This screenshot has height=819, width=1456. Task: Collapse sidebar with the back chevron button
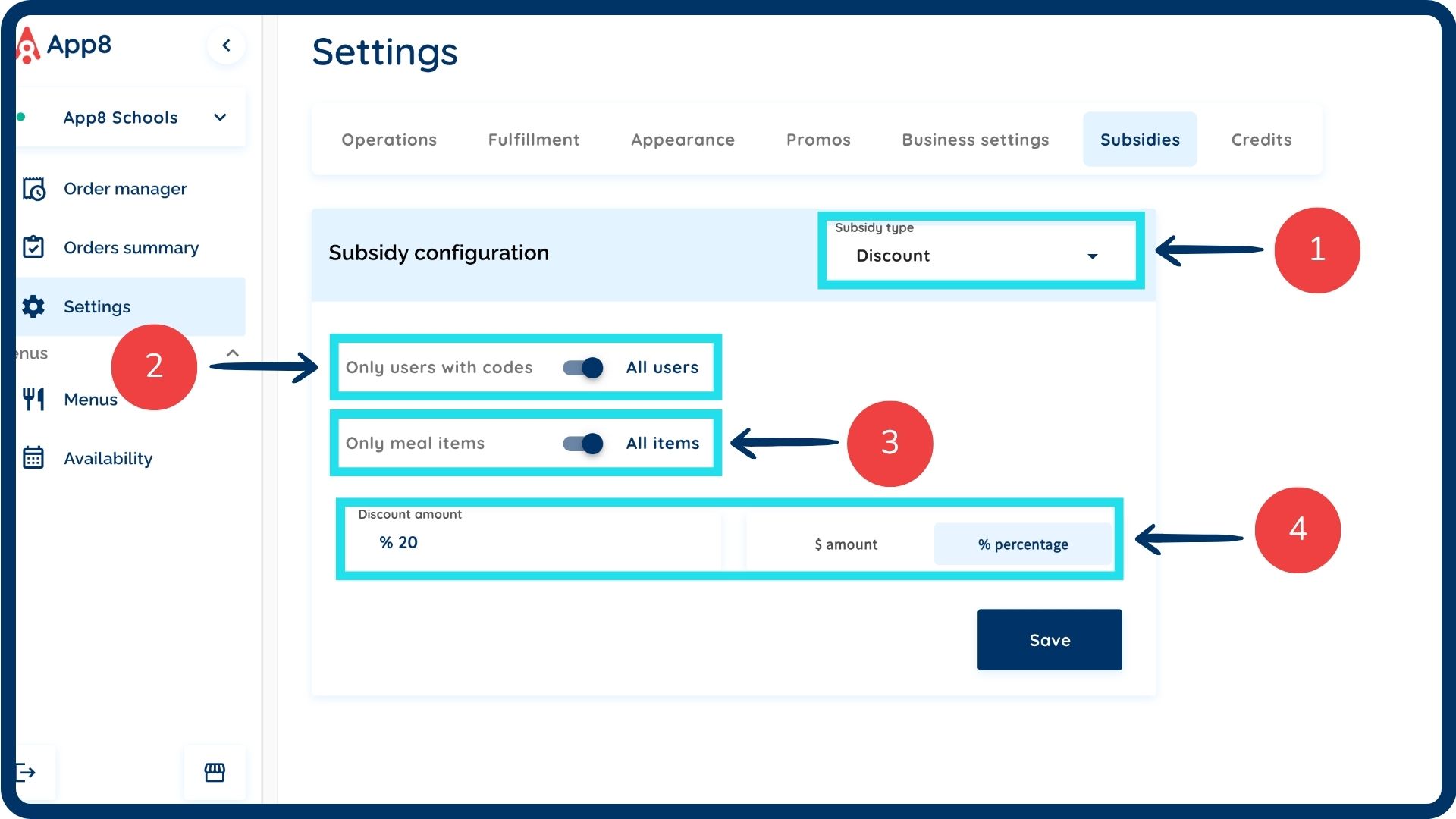coord(226,45)
